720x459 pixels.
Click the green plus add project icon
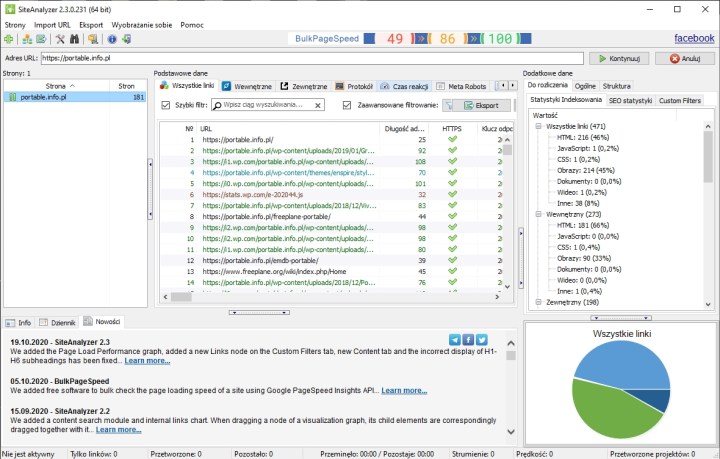point(8,39)
